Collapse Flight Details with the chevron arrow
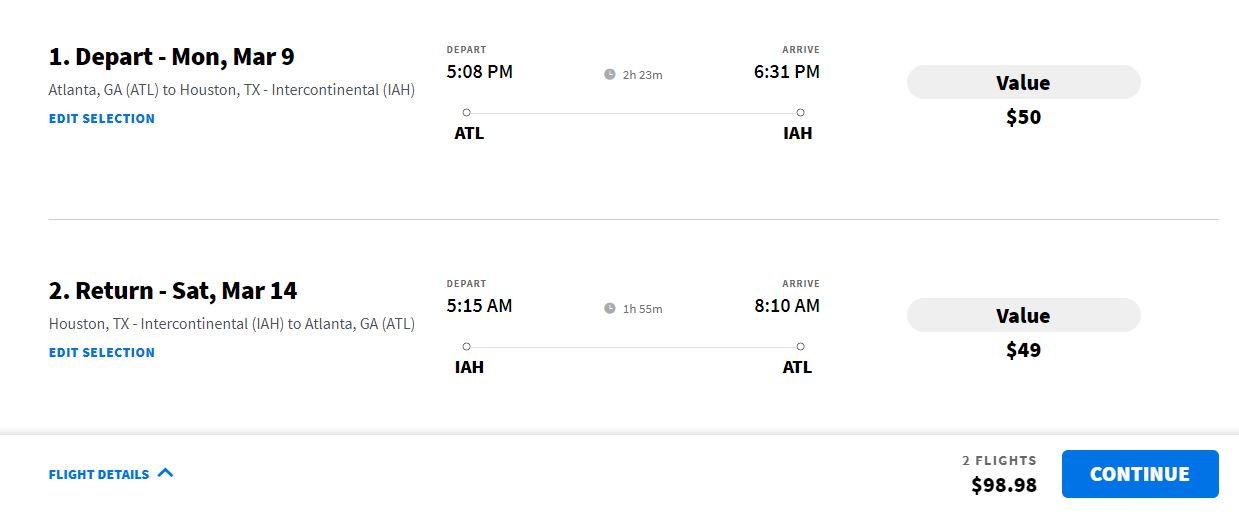Image resolution: width=1239 pixels, height=518 pixels. pyautogui.click(x=166, y=473)
